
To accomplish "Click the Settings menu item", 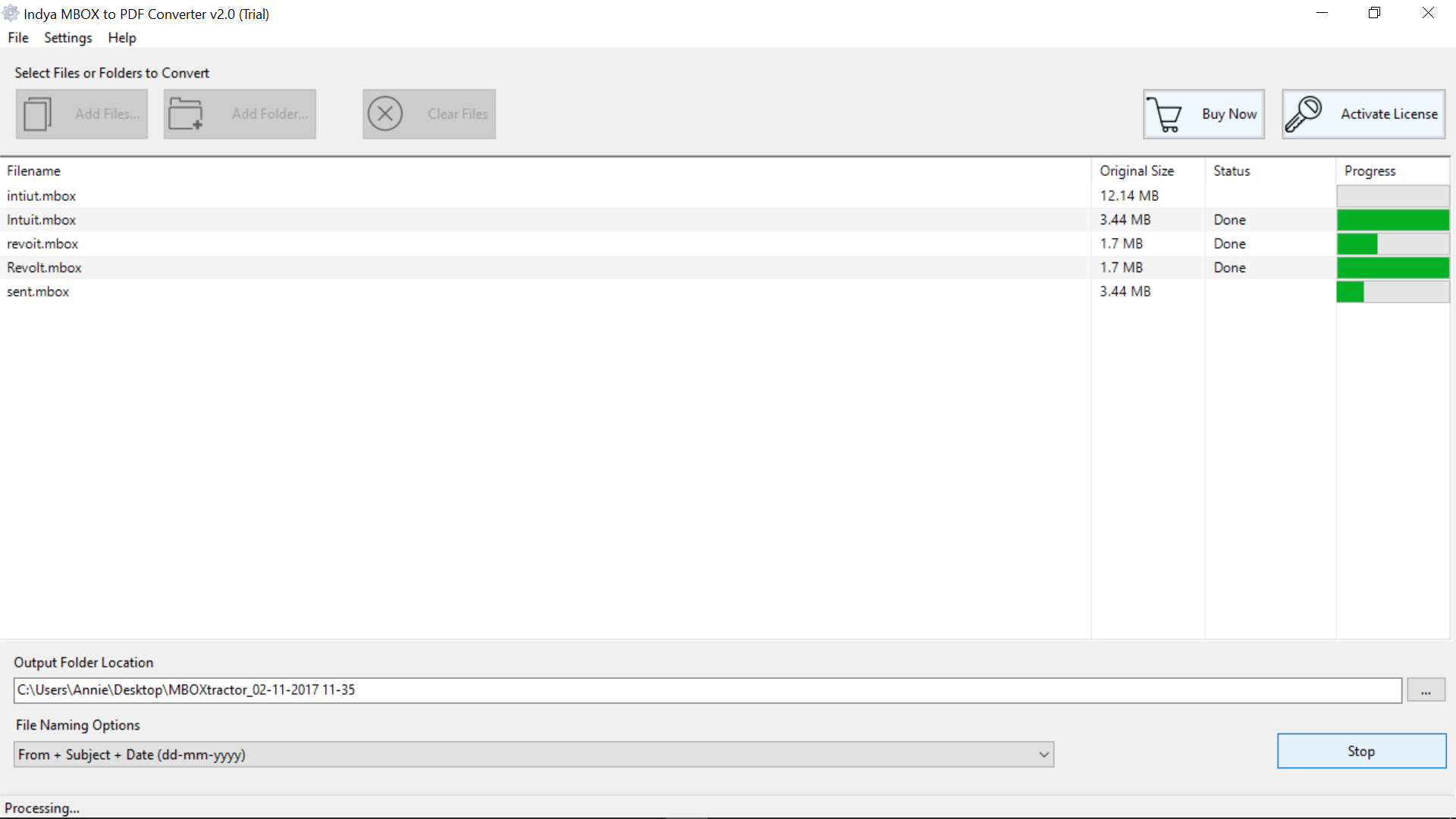I will pos(67,37).
